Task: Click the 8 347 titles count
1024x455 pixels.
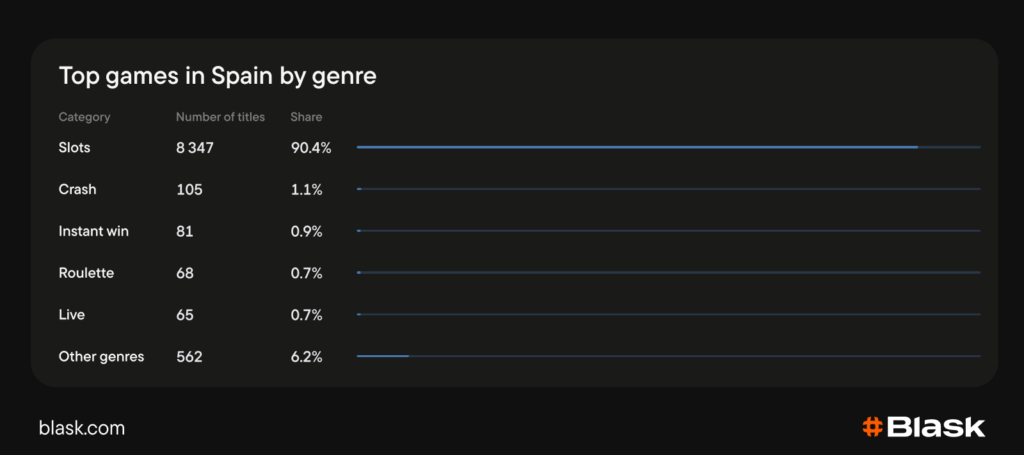Action: point(195,148)
